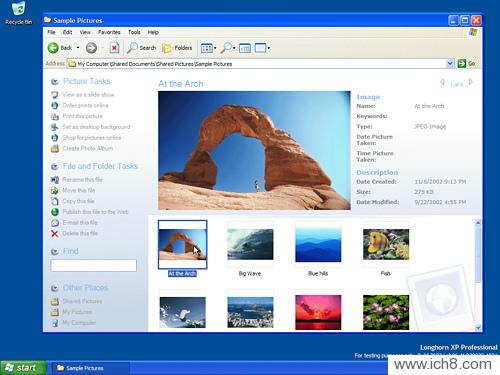Image resolution: width=500 pixels, height=375 pixels.
Task: Click Set as desktop background icon
Action: [55, 127]
